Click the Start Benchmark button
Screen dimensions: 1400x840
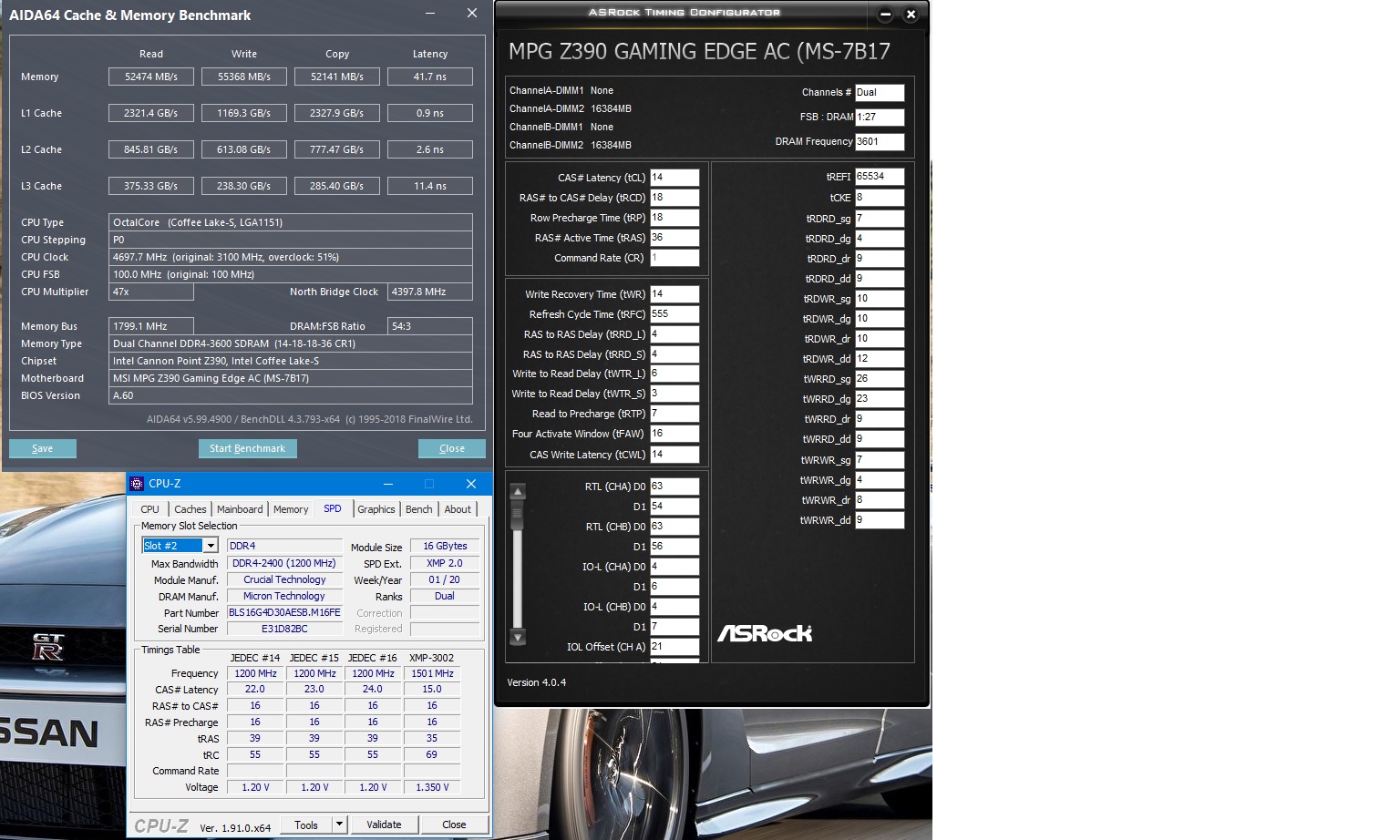[x=247, y=448]
